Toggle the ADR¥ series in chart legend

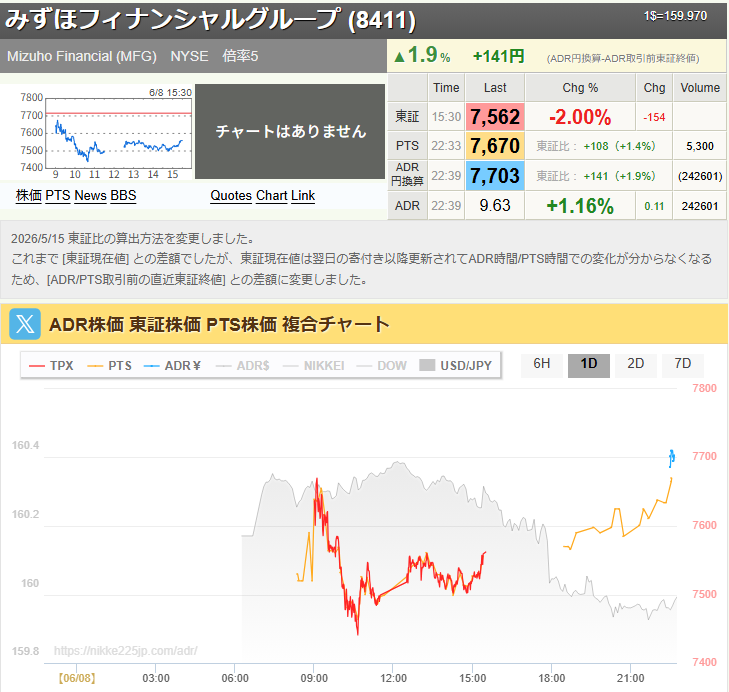coord(172,366)
